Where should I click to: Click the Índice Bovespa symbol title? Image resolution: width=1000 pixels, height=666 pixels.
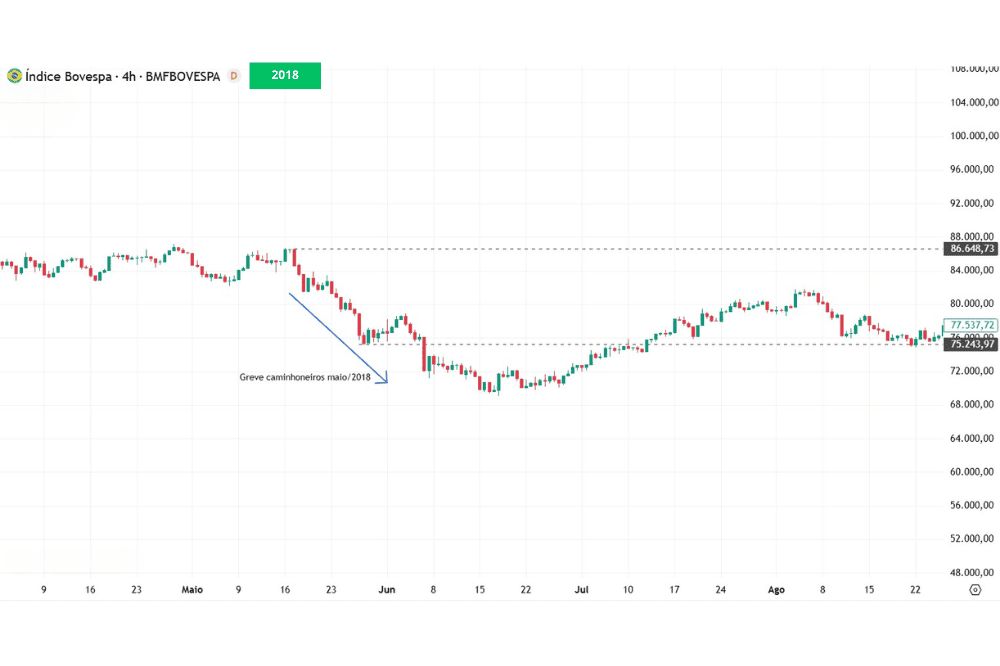pos(67,76)
